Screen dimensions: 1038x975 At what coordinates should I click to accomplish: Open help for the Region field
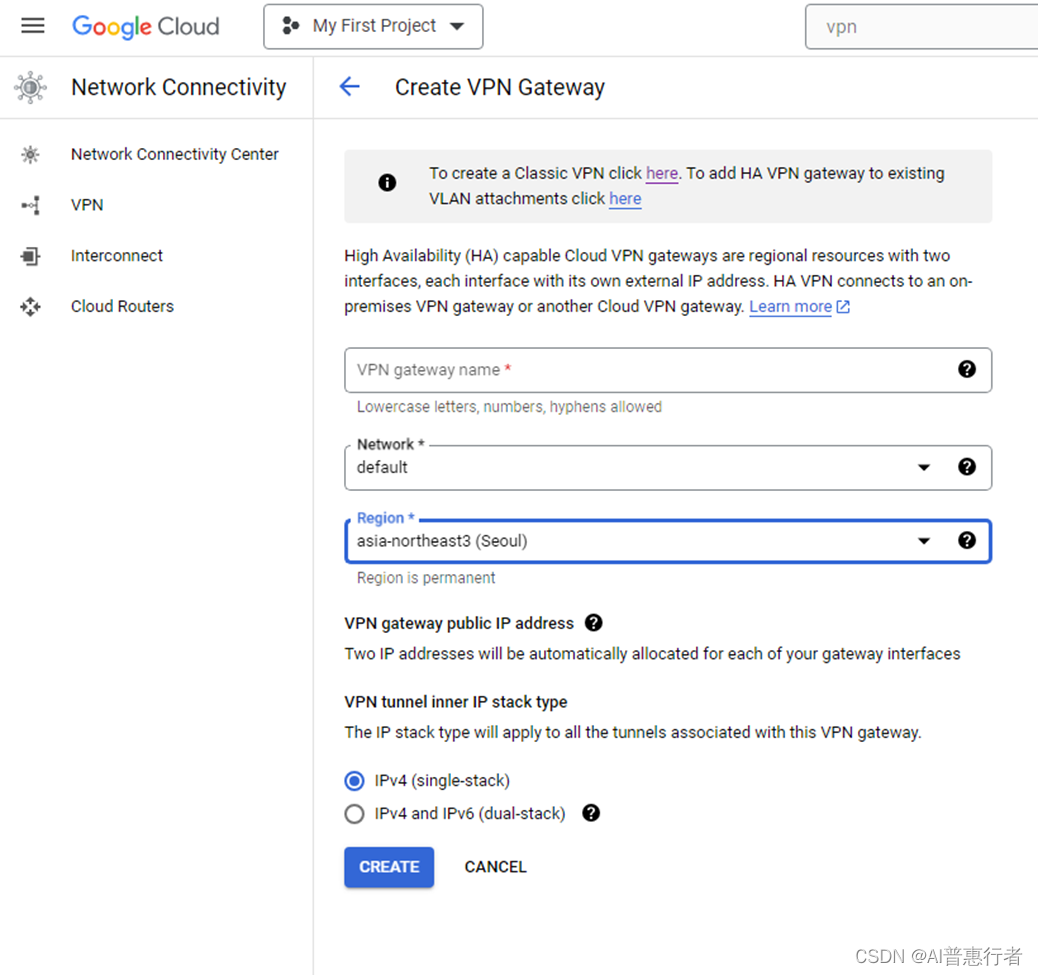tap(967, 540)
